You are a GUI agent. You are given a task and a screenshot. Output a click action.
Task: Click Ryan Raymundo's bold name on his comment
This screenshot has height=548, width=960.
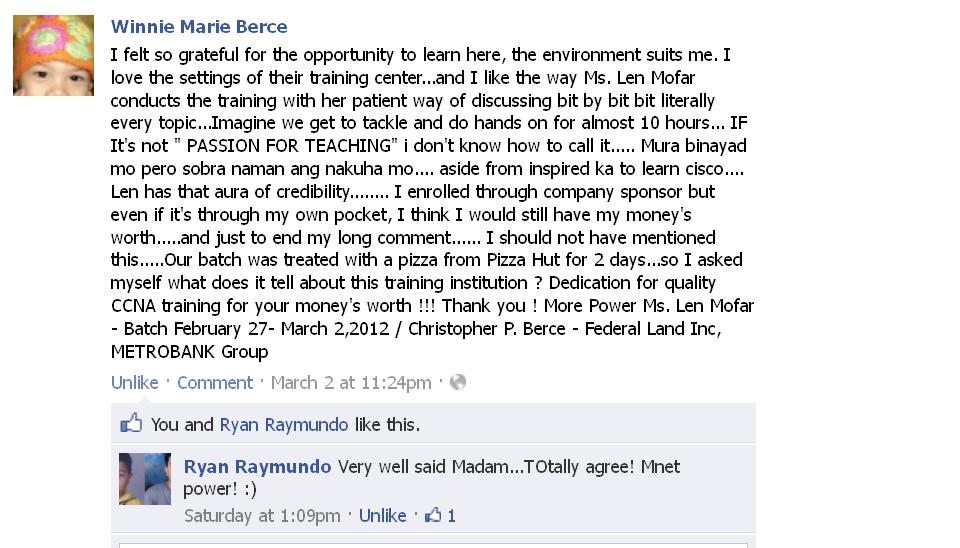(x=257, y=467)
